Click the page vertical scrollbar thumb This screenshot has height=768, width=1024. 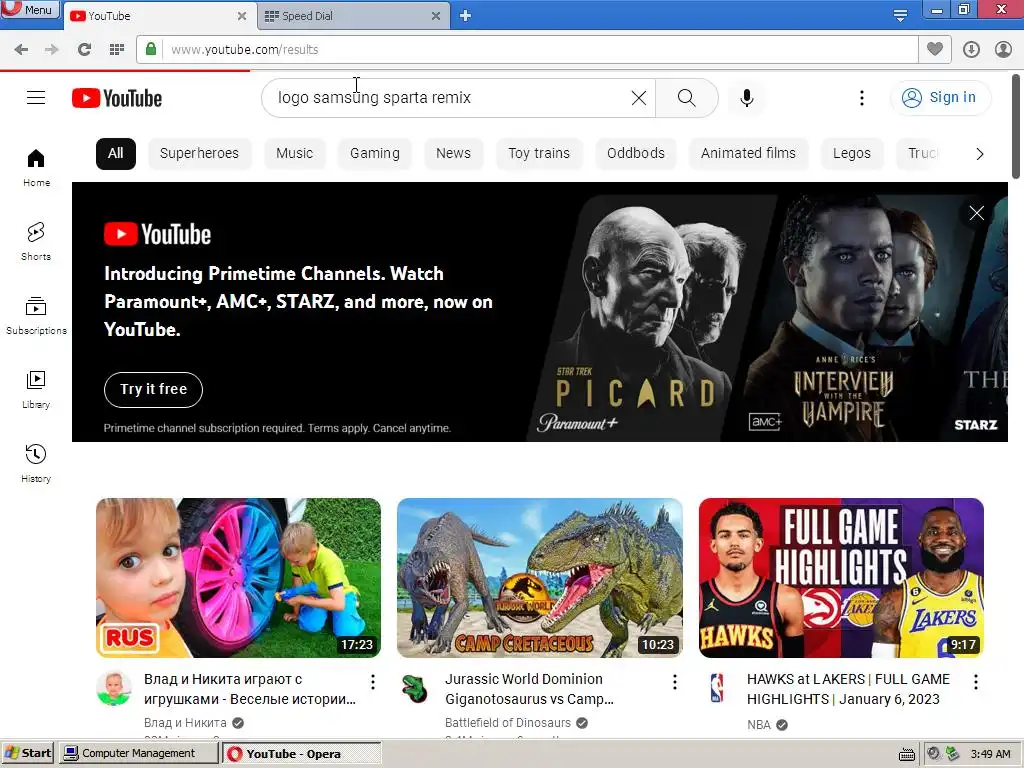click(x=1016, y=125)
